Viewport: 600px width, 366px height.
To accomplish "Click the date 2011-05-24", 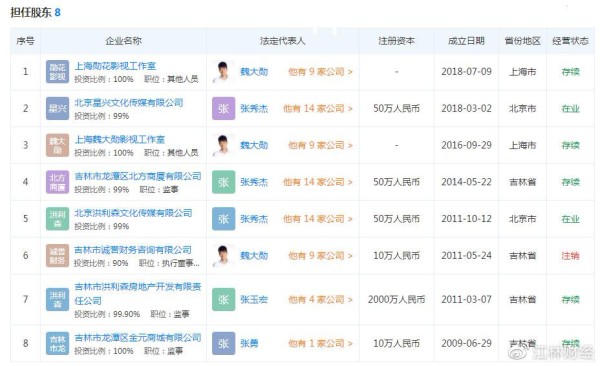I will pos(466,255).
